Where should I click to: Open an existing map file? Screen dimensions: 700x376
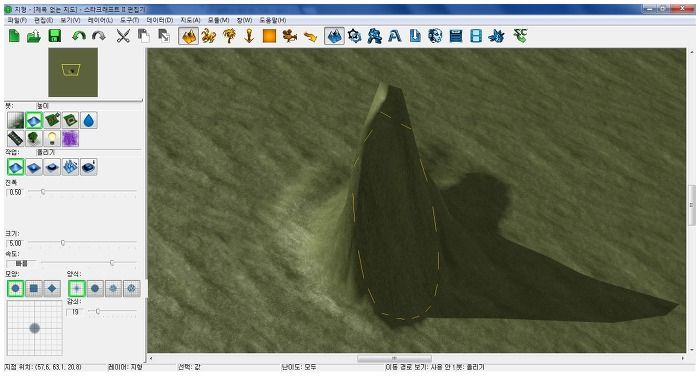tap(34, 36)
